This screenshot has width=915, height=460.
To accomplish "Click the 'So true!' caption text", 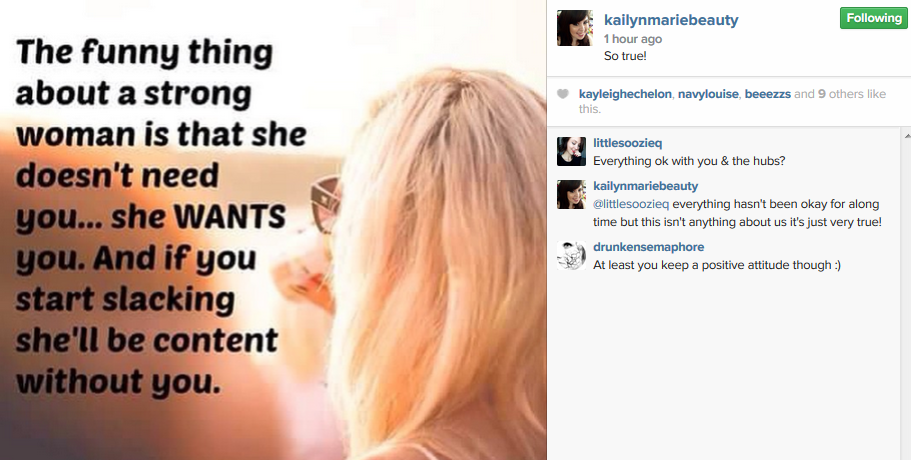I will click(x=625, y=57).
